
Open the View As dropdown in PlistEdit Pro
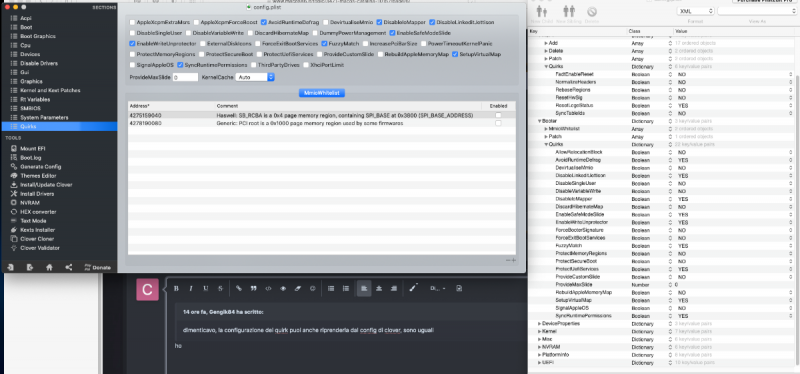pyautogui.click(x=757, y=11)
